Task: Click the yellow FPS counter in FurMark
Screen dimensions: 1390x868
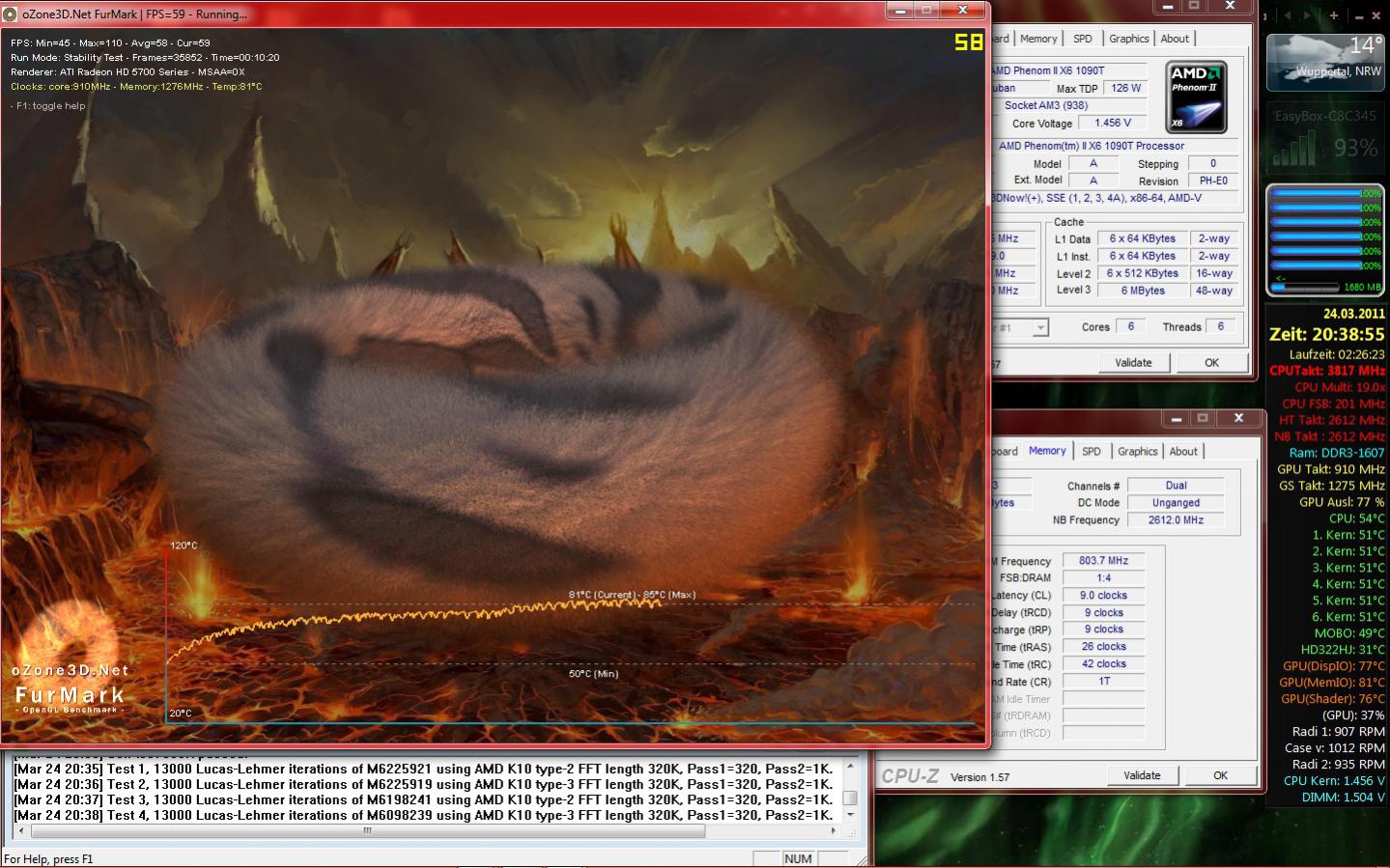Action: click(968, 42)
